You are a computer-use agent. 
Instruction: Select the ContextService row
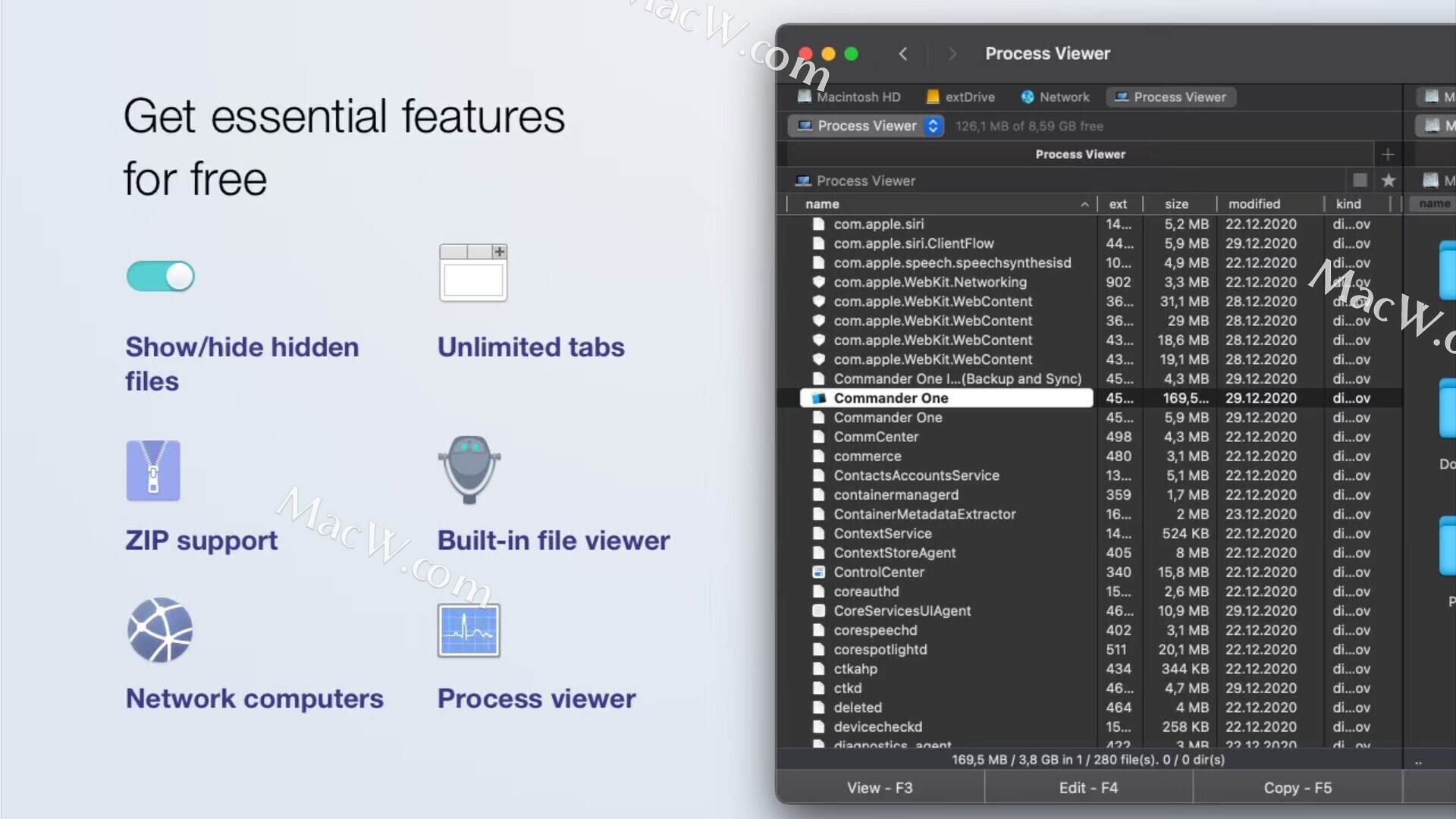click(1090, 534)
